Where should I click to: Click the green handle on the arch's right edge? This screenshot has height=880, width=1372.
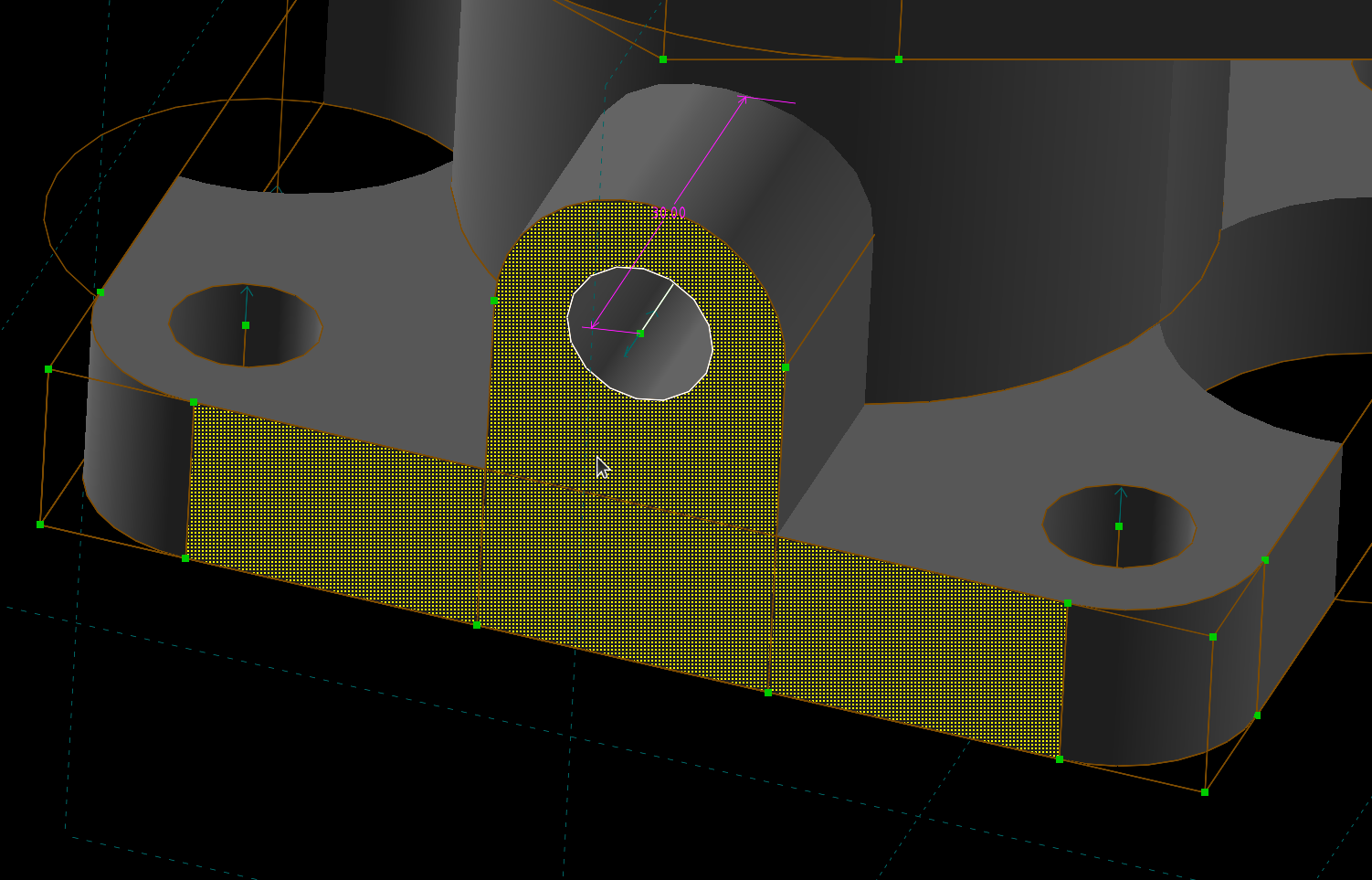coord(785,367)
